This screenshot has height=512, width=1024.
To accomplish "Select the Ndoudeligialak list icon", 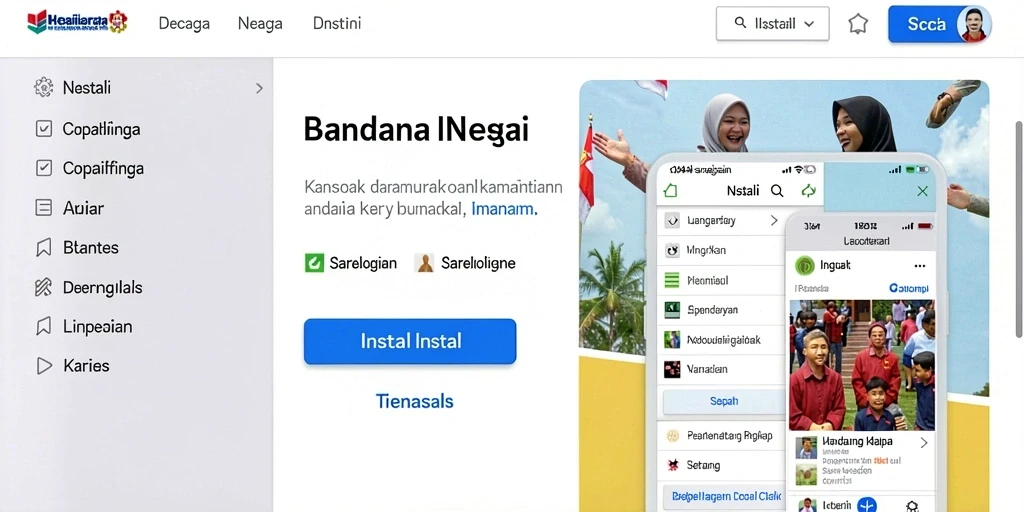I will tap(672, 340).
